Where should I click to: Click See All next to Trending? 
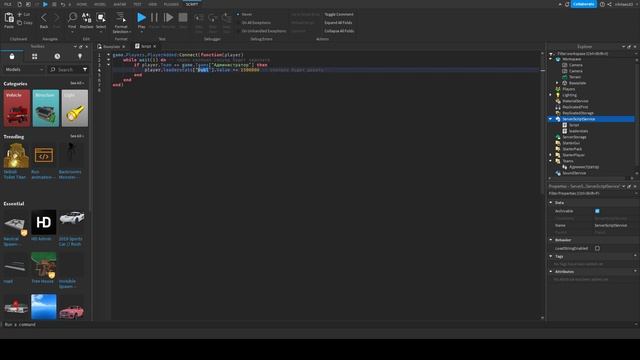click(x=77, y=136)
